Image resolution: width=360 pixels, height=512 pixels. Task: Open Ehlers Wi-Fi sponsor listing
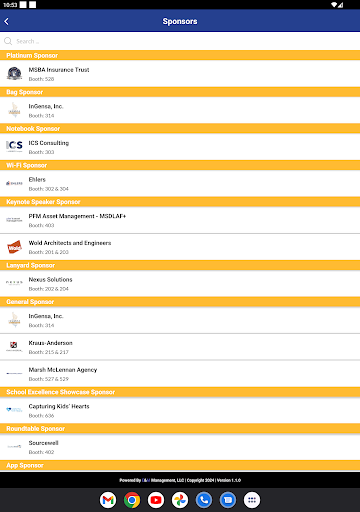tap(180, 184)
